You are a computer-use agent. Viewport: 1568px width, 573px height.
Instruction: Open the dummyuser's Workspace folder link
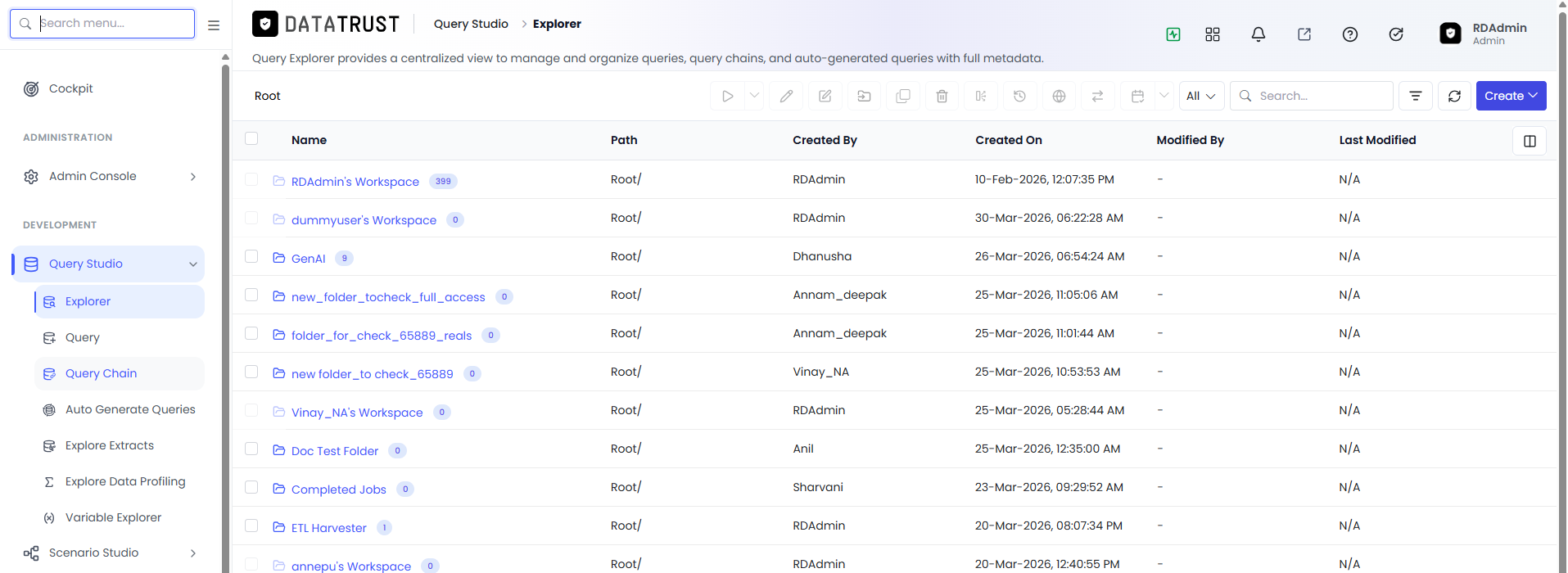364,220
